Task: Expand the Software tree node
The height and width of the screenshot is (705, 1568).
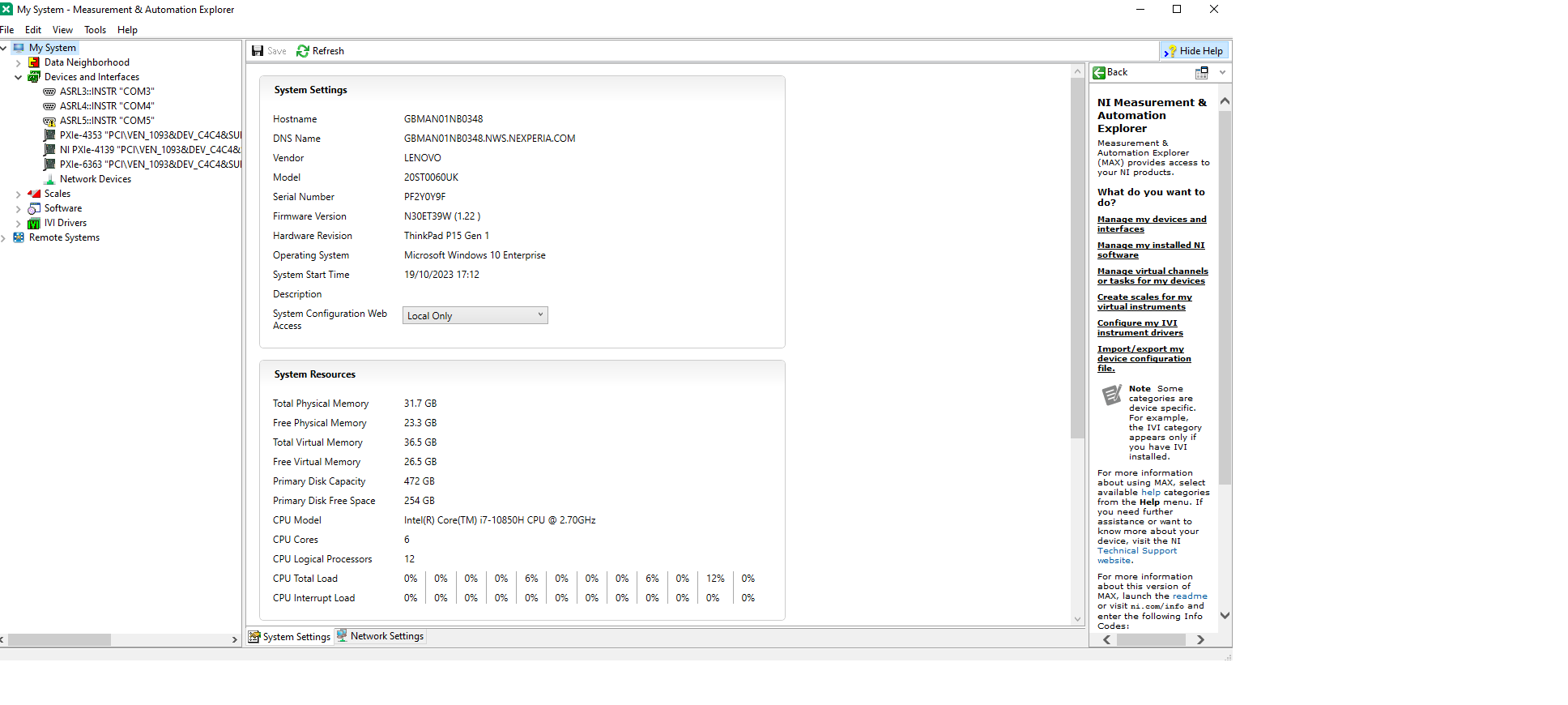Action: tap(18, 209)
